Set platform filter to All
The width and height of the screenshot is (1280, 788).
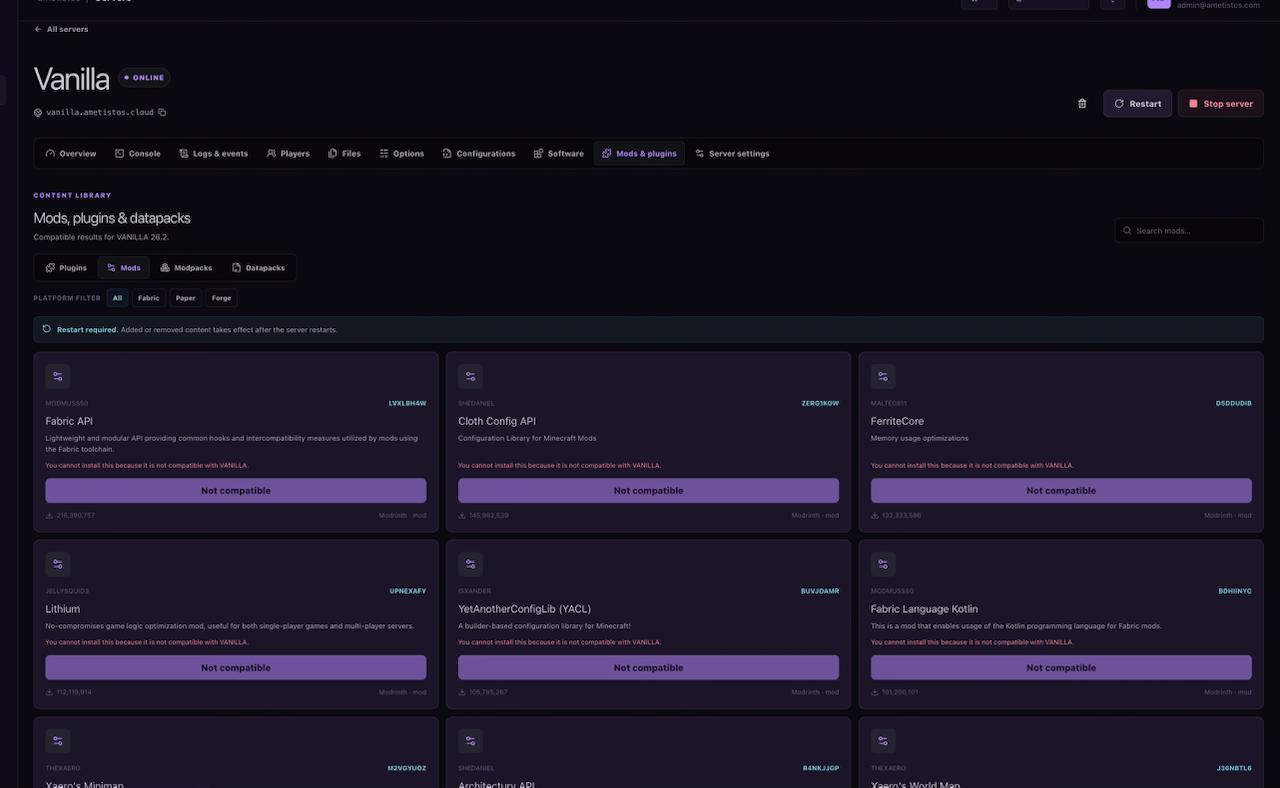[x=118, y=298]
